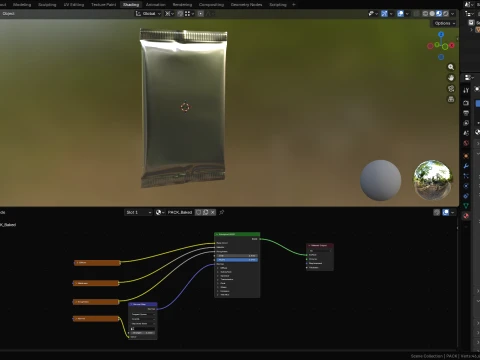Open the Render properties tab
This screenshot has width=480, height=360.
pyautogui.click(x=466, y=103)
